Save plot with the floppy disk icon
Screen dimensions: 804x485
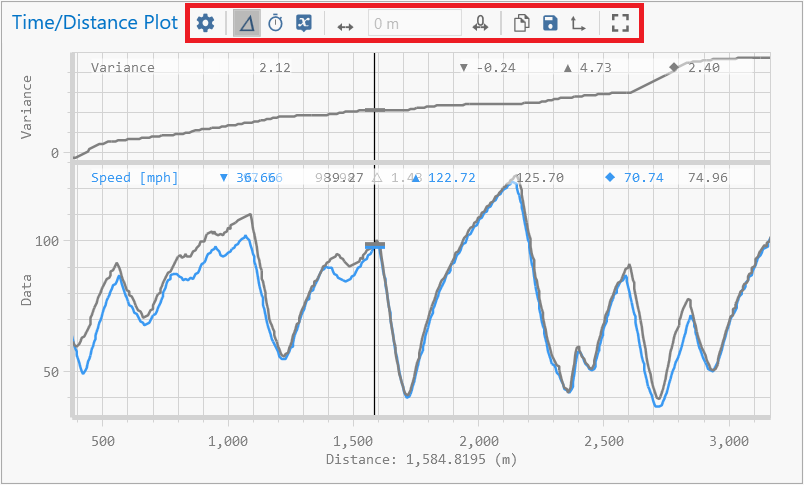(x=550, y=23)
